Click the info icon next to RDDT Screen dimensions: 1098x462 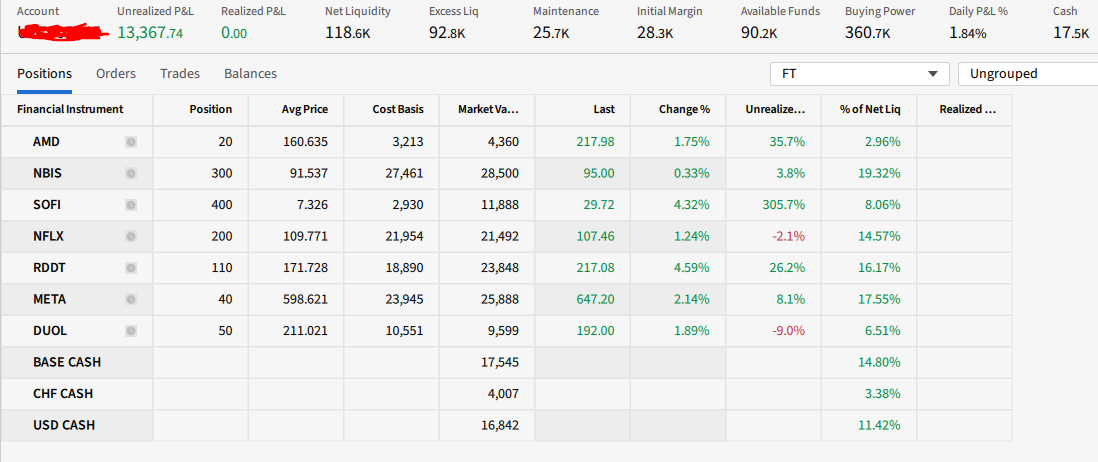point(130,268)
